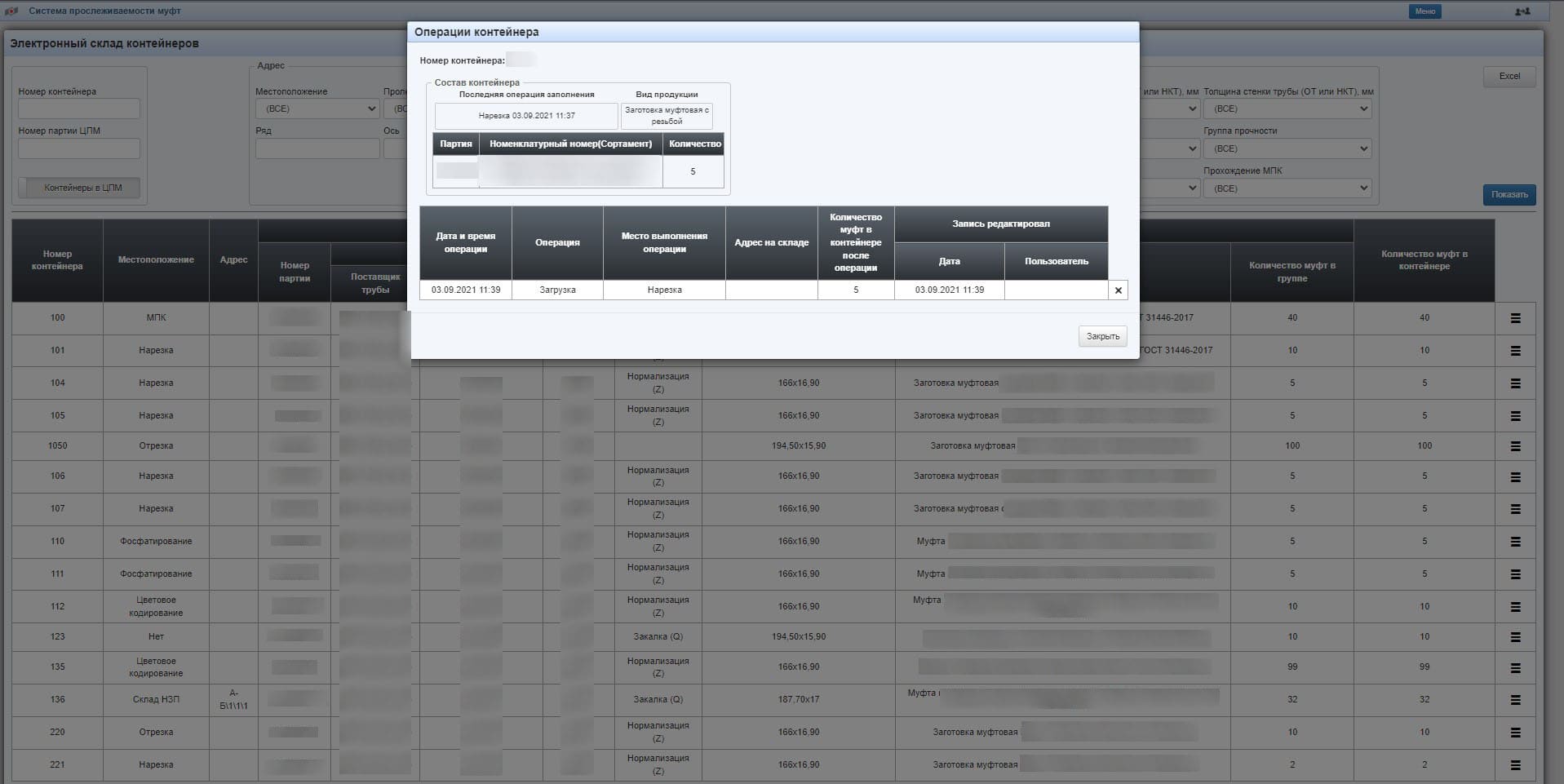Open row menu for container 136

point(1515,700)
